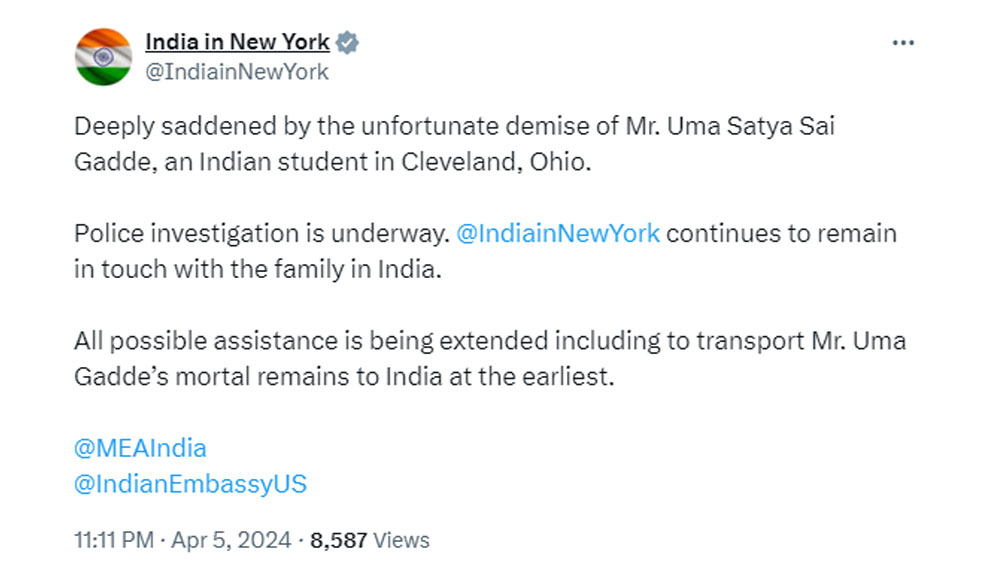Viewport: 1000px width, 563px height.
Task: Click the words 'continues to remain'
Action: coord(783,233)
